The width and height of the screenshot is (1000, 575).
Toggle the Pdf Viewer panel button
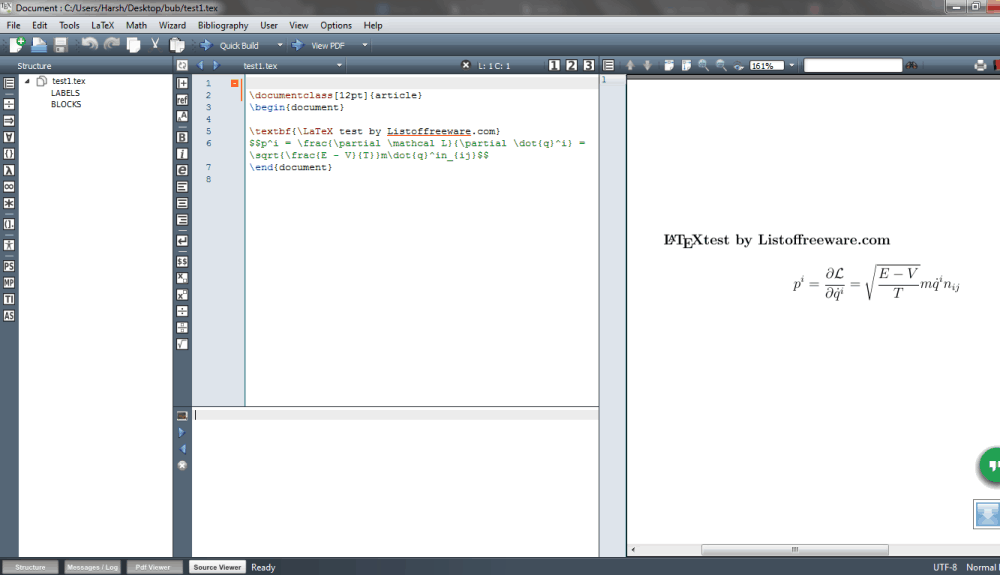click(x=153, y=567)
